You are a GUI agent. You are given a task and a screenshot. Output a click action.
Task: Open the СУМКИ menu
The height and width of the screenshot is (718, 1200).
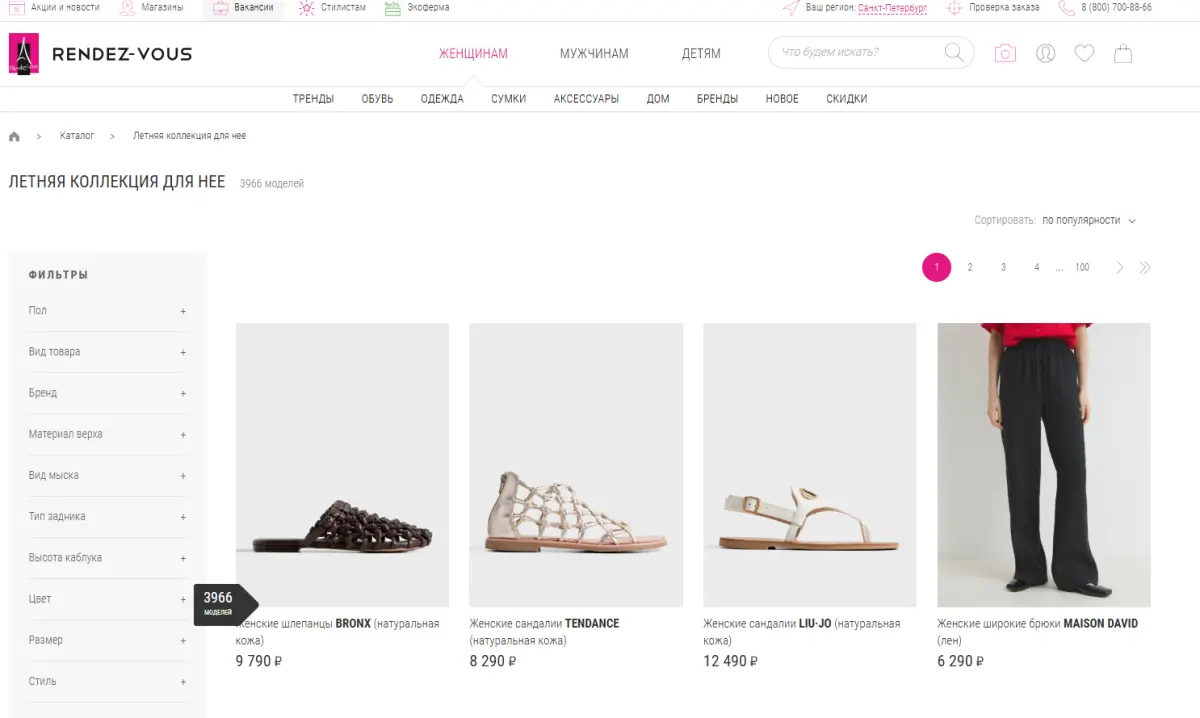(x=508, y=99)
